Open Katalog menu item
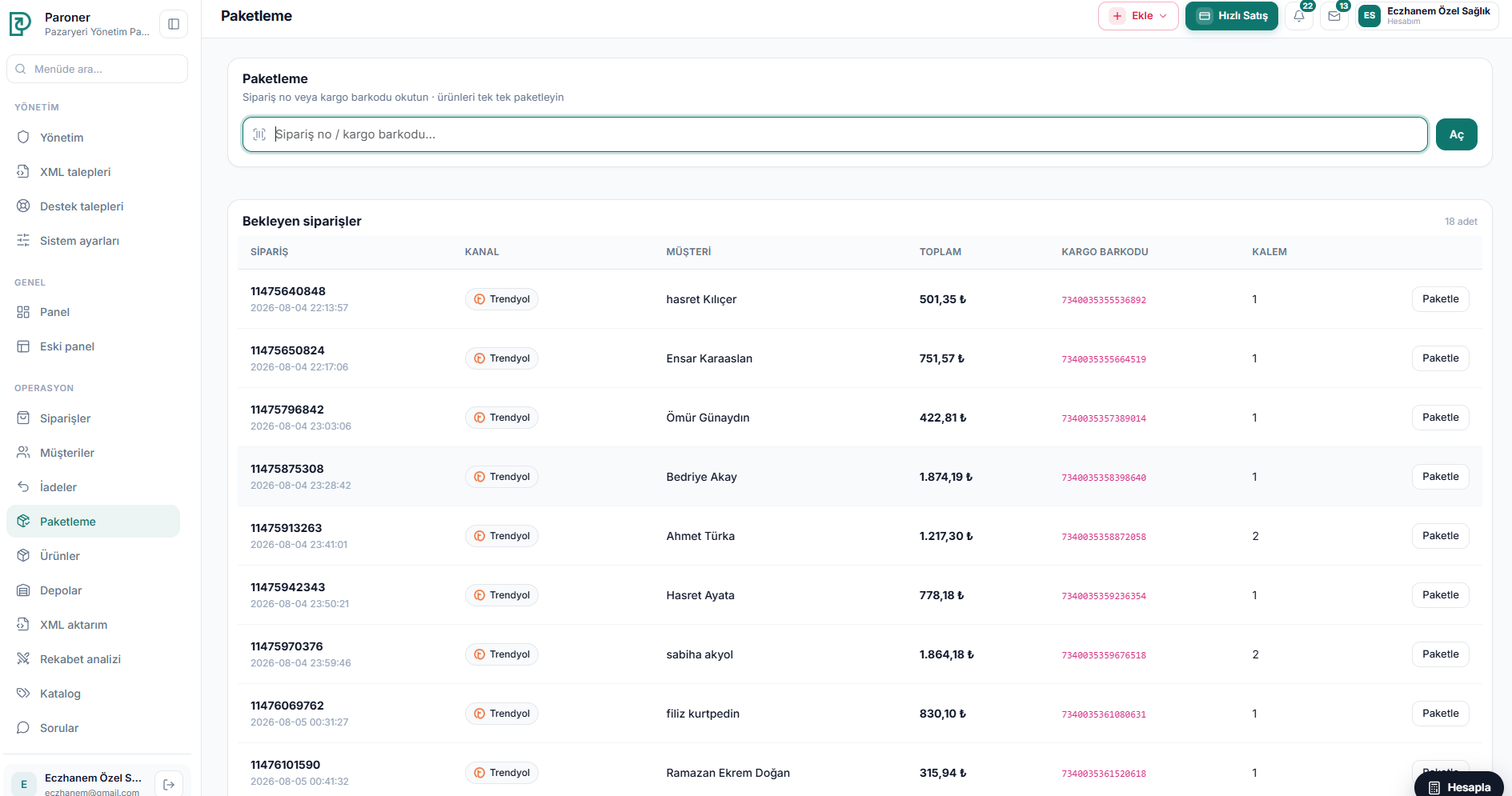The width and height of the screenshot is (1512, 796). pos(93,694)
